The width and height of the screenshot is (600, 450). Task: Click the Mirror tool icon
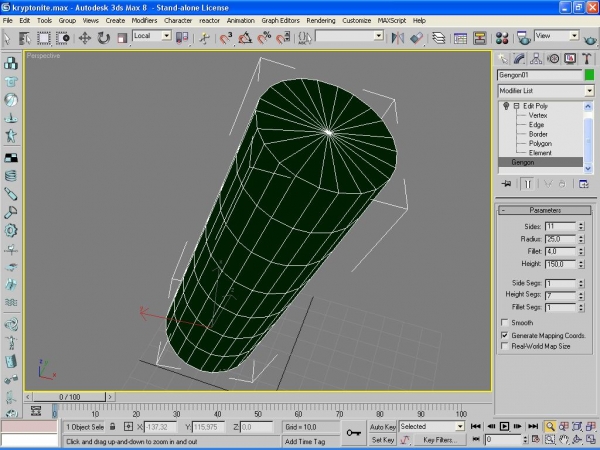(398, 38)
